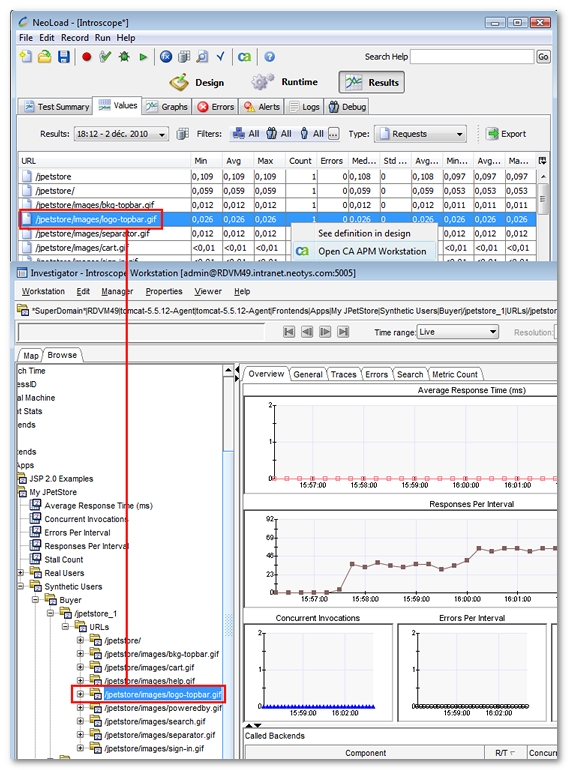Screen dimensions: 568x770
Task: Click the Results section button
Action: coord(372,82)
